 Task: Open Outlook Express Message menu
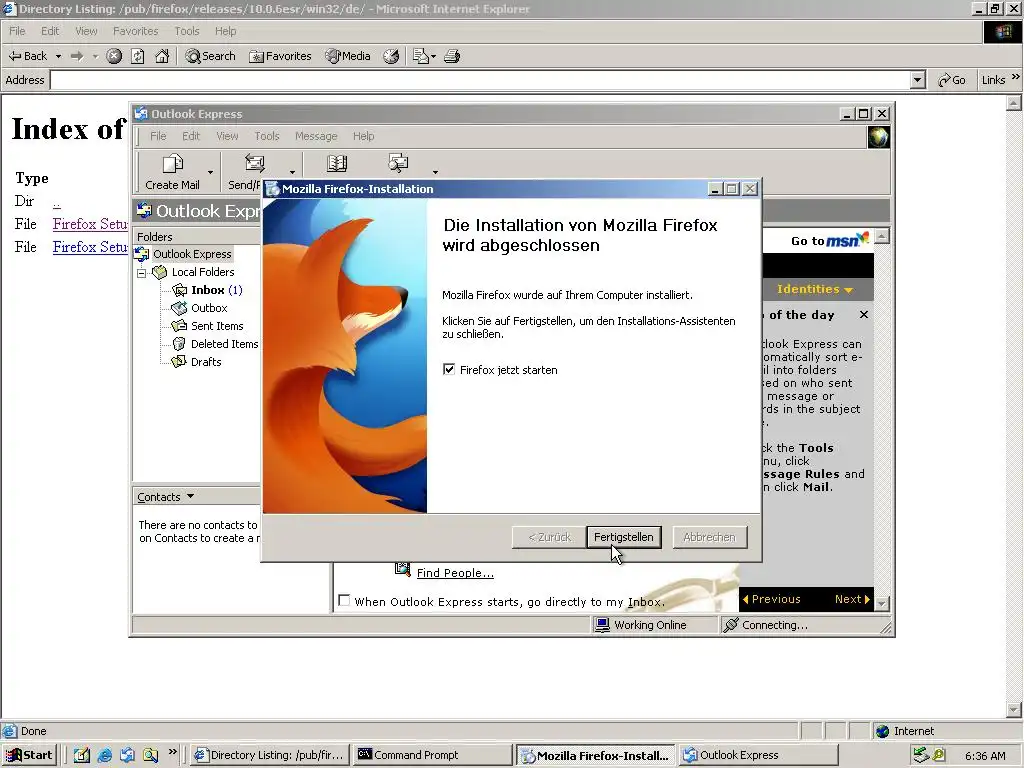click(316, 136)
